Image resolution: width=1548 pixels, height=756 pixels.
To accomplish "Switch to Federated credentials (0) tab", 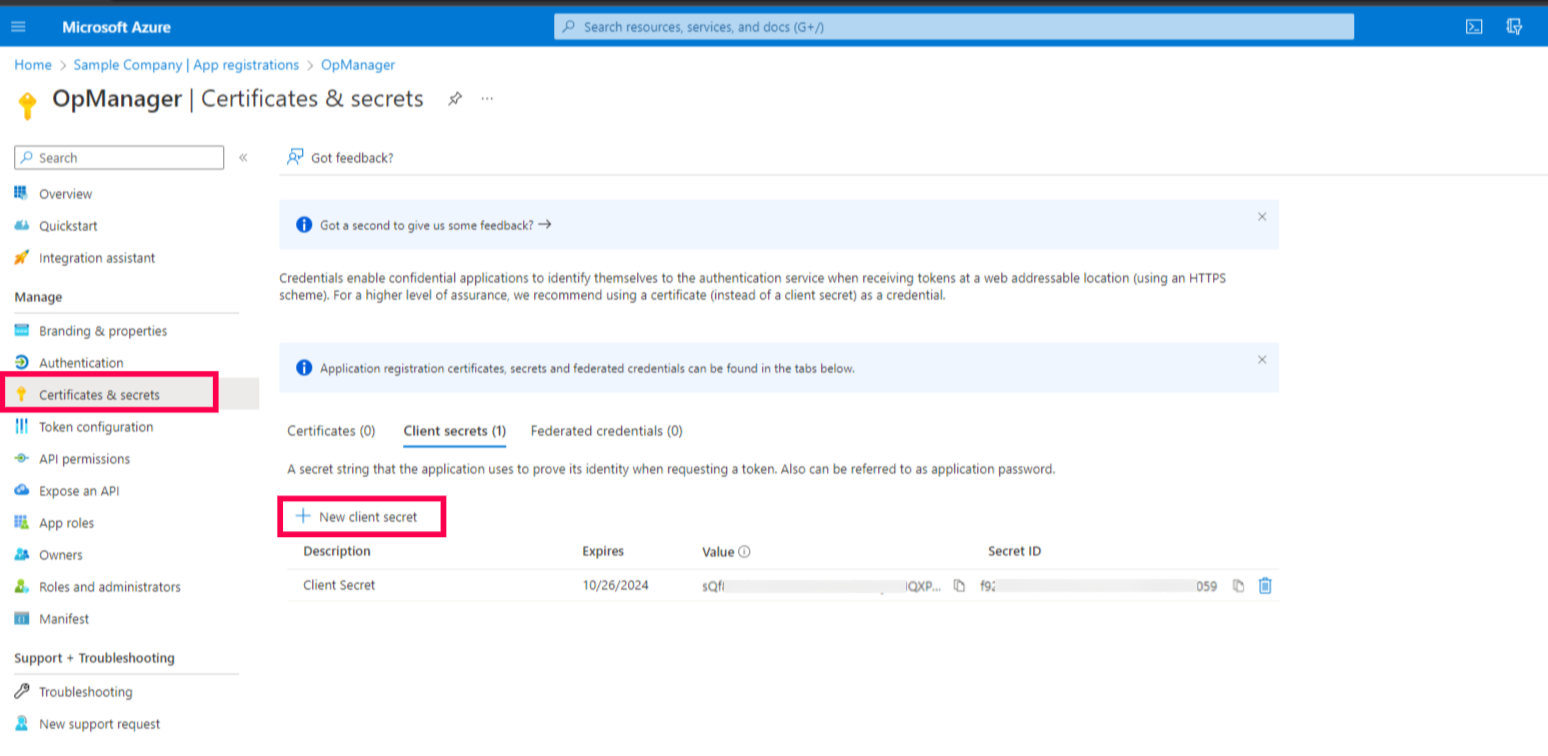I will pos(607,431).
